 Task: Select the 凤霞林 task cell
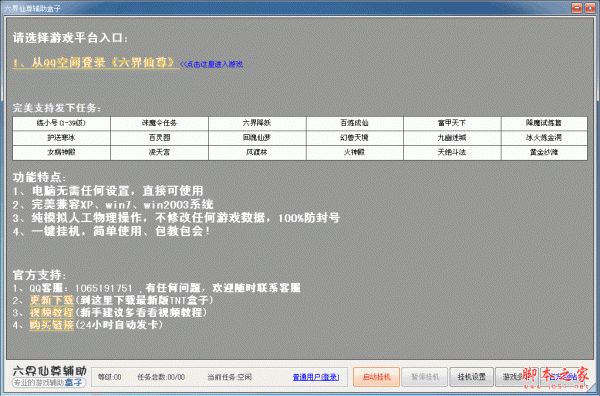point(257,153)
